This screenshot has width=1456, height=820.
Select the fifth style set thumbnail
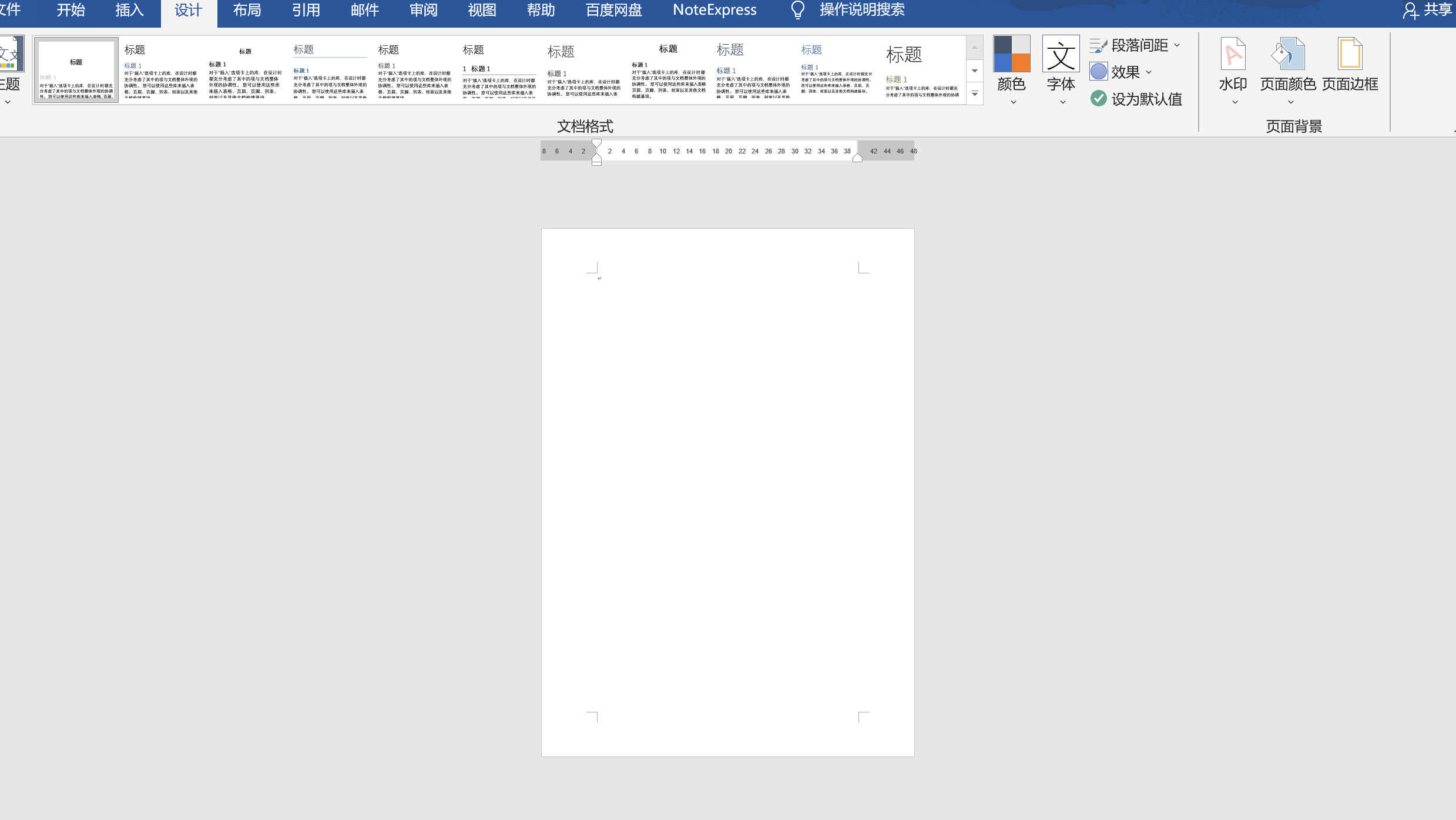click(x=415, y=70)
